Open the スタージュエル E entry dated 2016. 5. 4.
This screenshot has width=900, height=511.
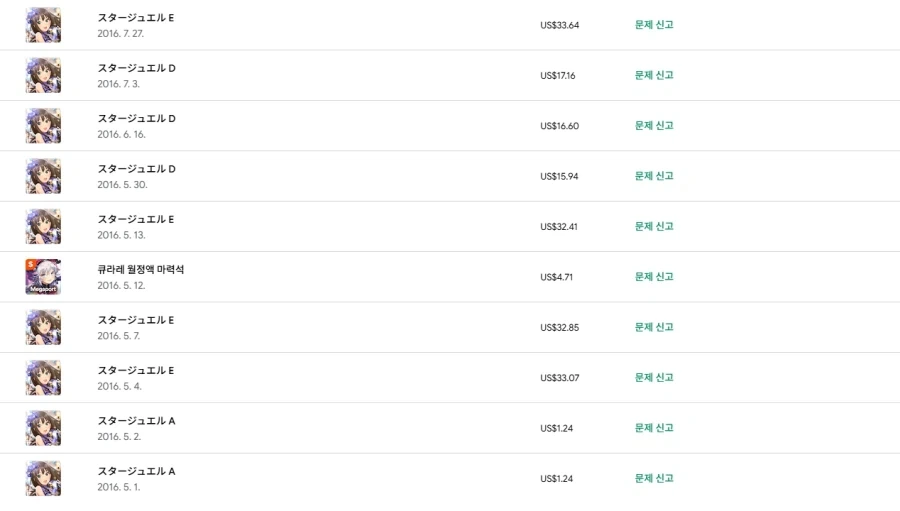click(x=135, y=370)
